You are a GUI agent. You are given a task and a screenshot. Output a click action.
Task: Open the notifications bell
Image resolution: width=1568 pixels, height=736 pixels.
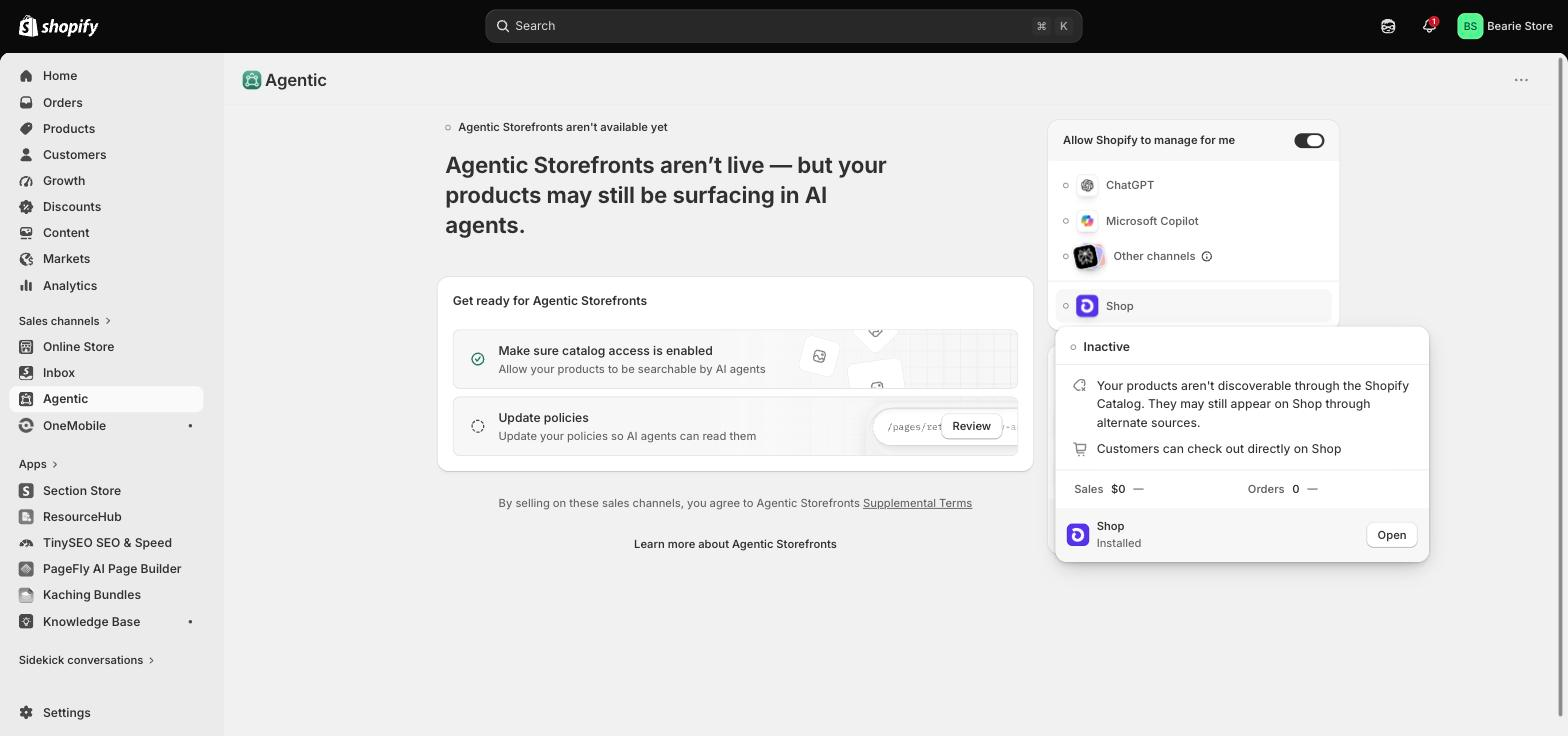[x=1429, y=26]
